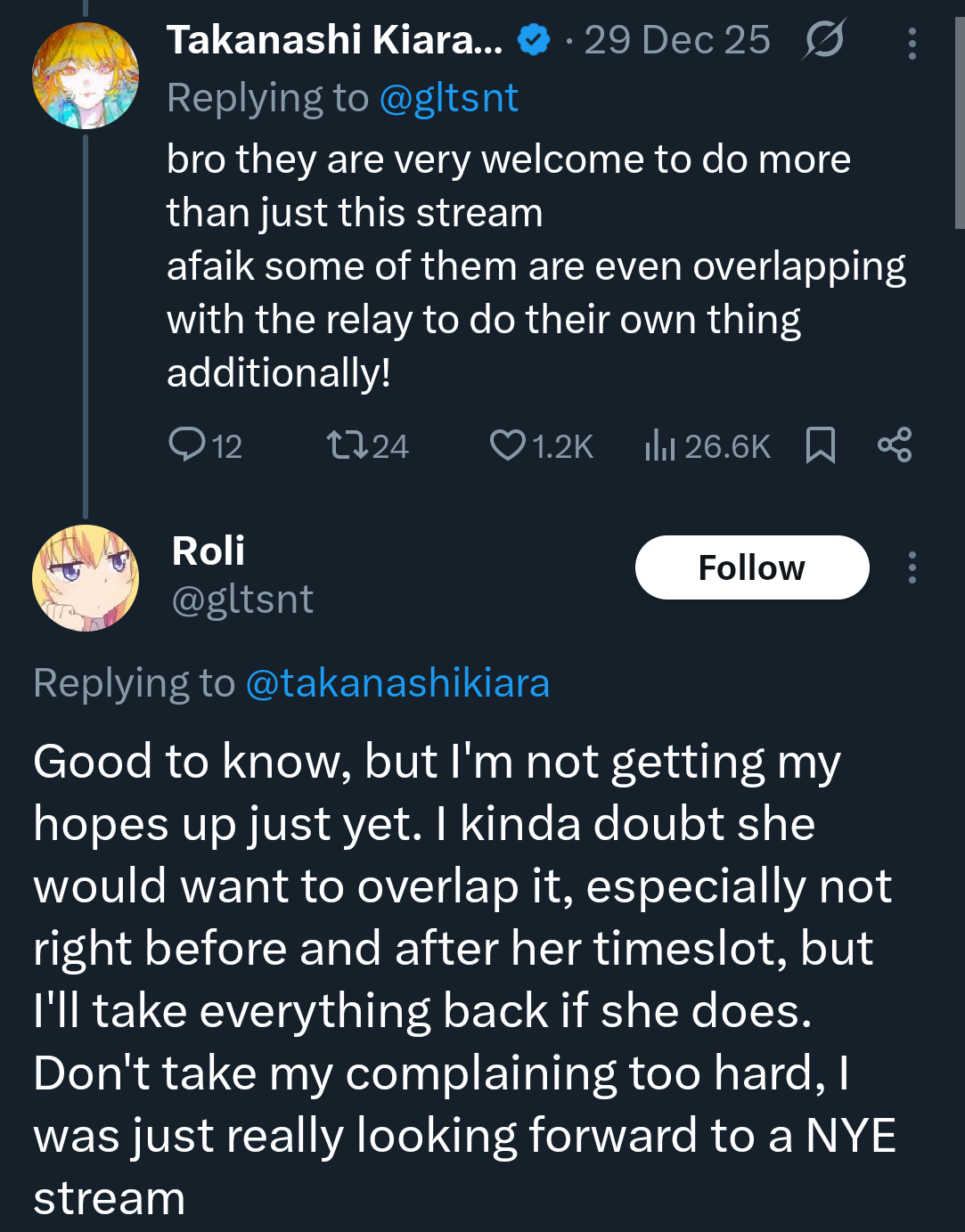View analytics showing 26.6K views

(x=707, y=445)
